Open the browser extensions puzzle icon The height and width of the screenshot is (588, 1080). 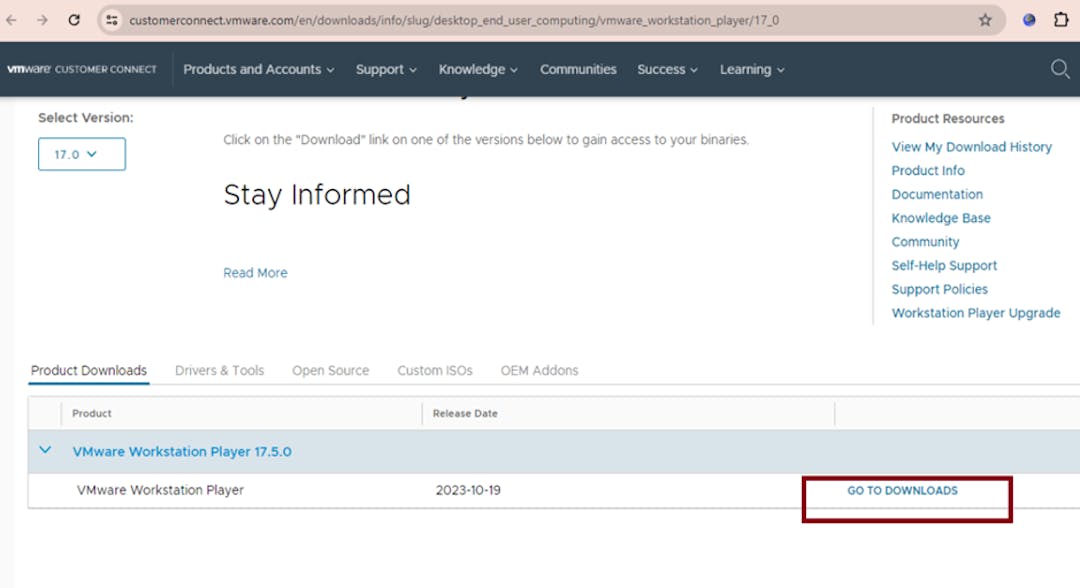pos(1062,20)
